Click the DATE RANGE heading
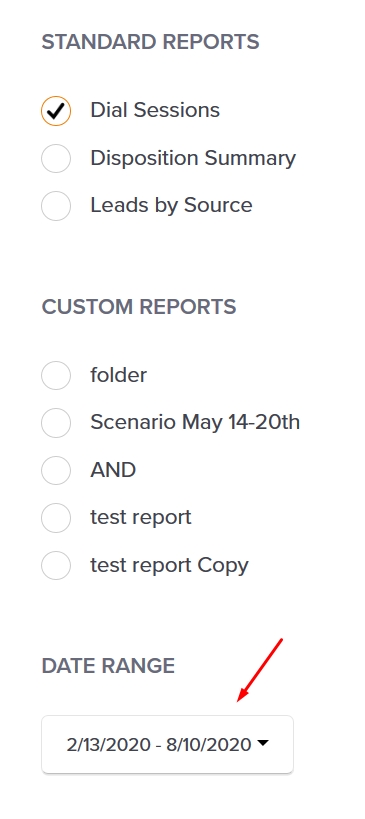 click(108, 666)
